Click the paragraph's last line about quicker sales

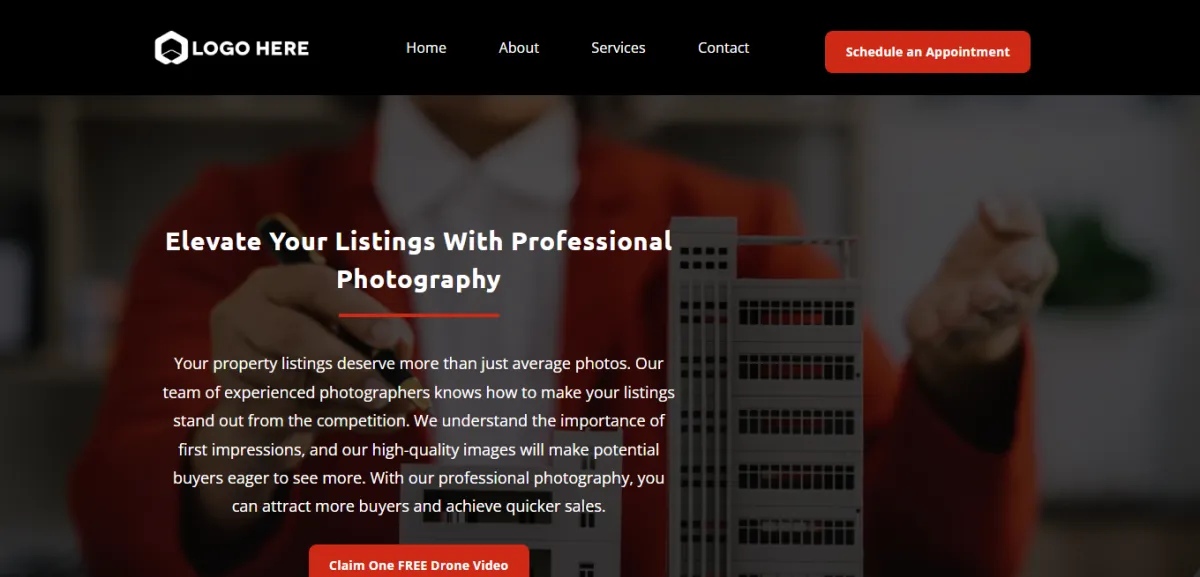coord(418,506)
